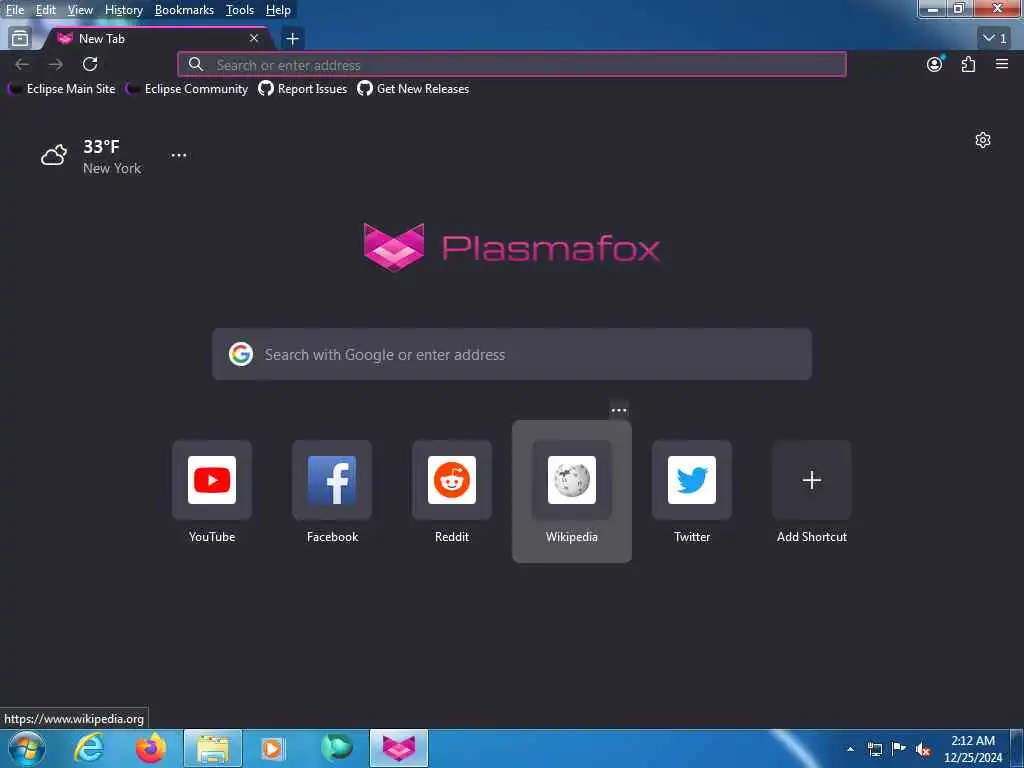Launch Internet Explorer from taskbar
The image size is (1024, 768).
88,748
